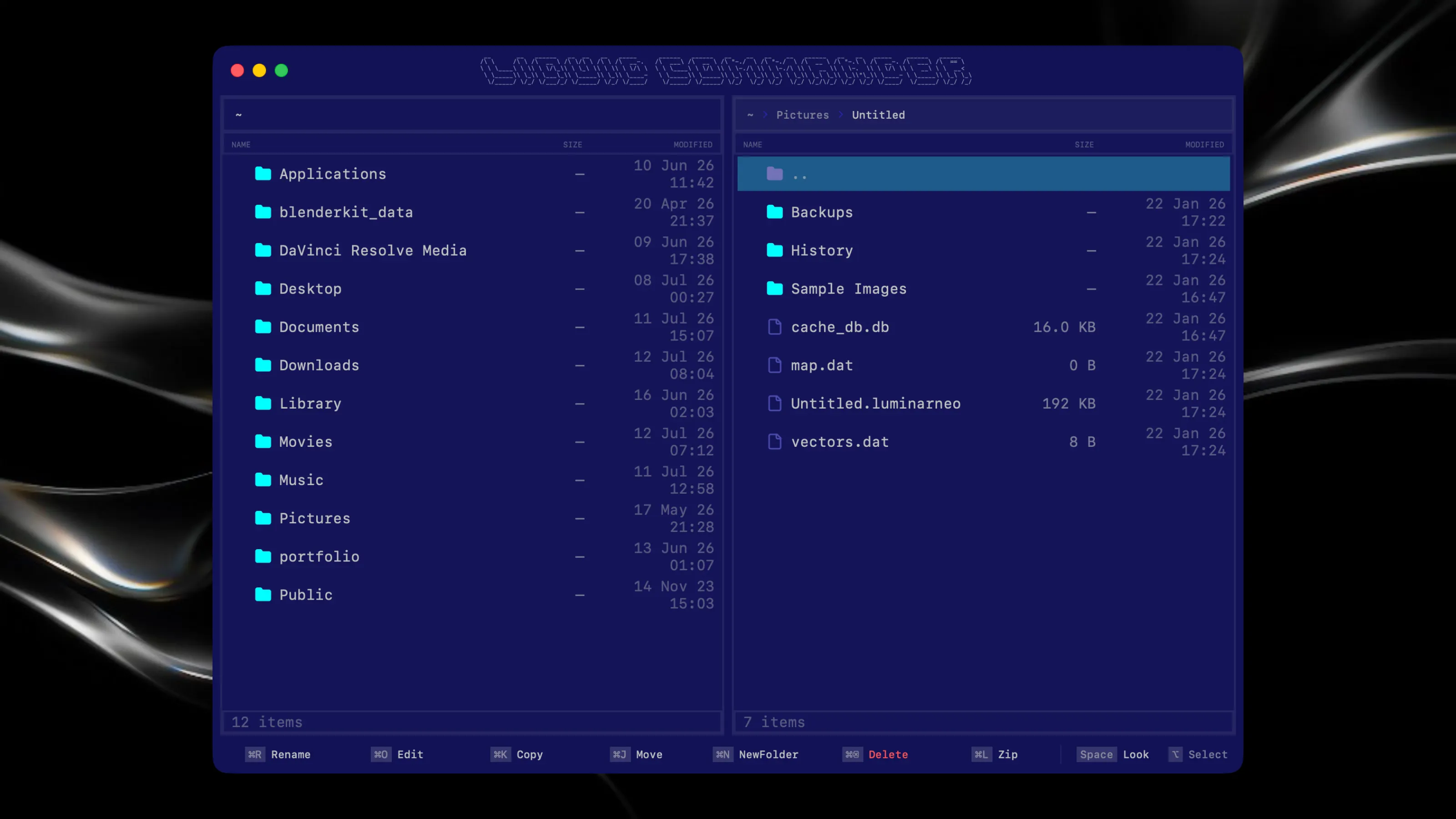The image size is (1456, 819).
Task: Click the vectors.dat file icon
Action: pos(775,441)
